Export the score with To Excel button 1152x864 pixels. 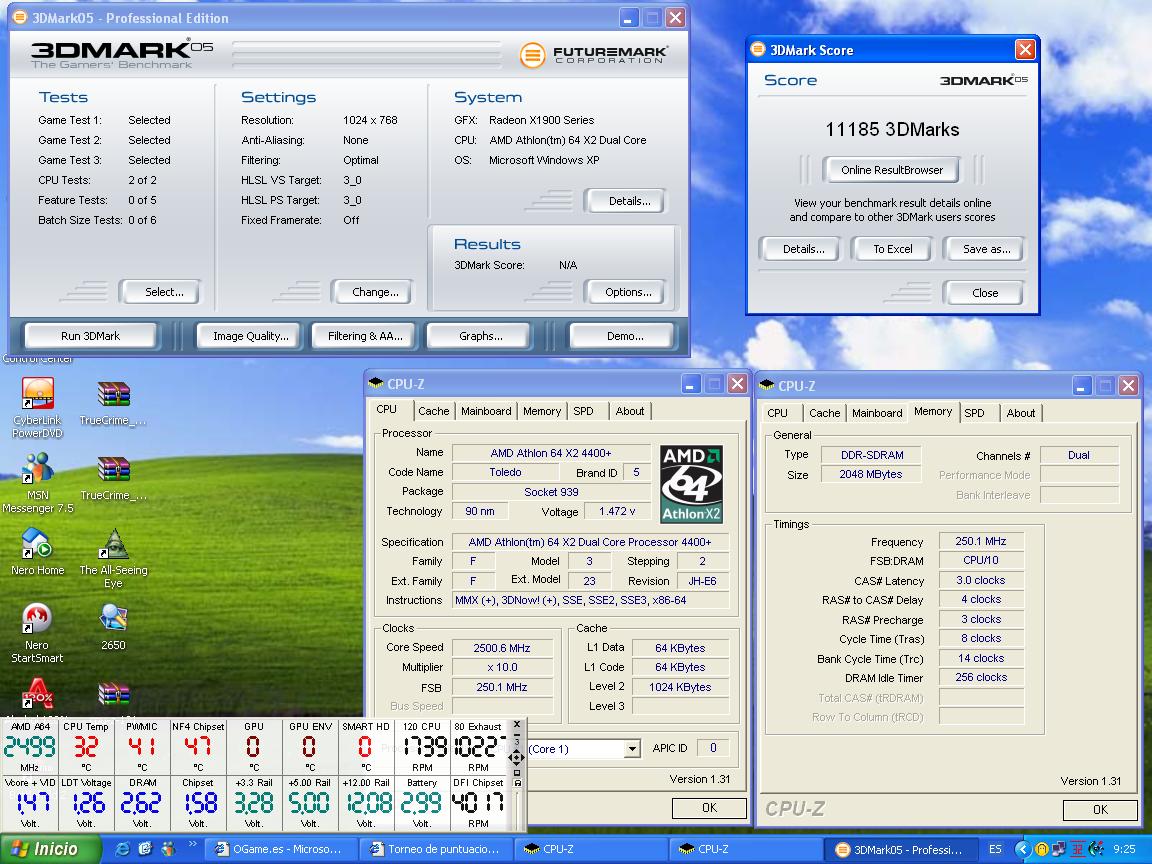pos(892,249)
